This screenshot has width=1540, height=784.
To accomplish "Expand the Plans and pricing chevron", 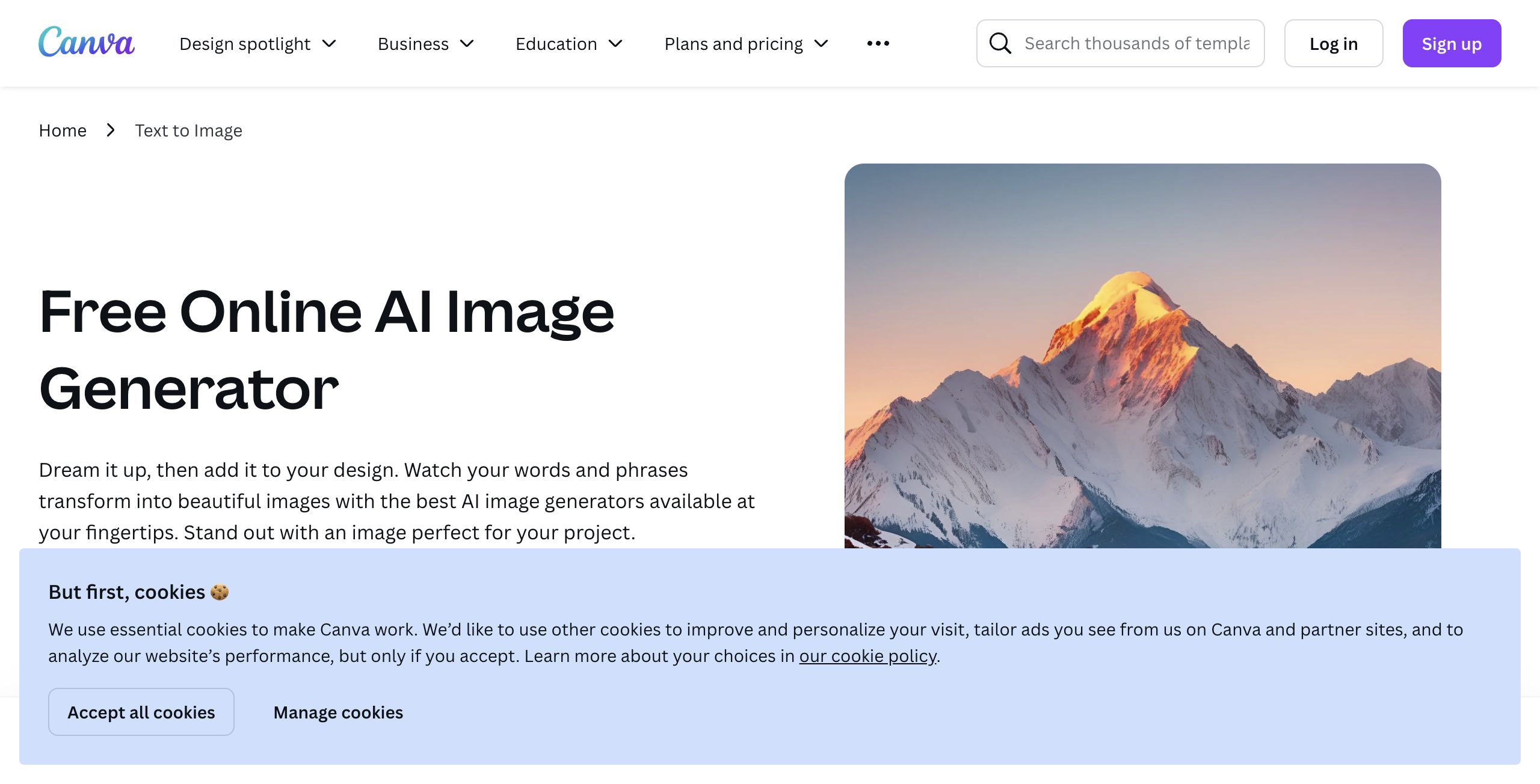I will pyautogui.click(x=821, y=43).
